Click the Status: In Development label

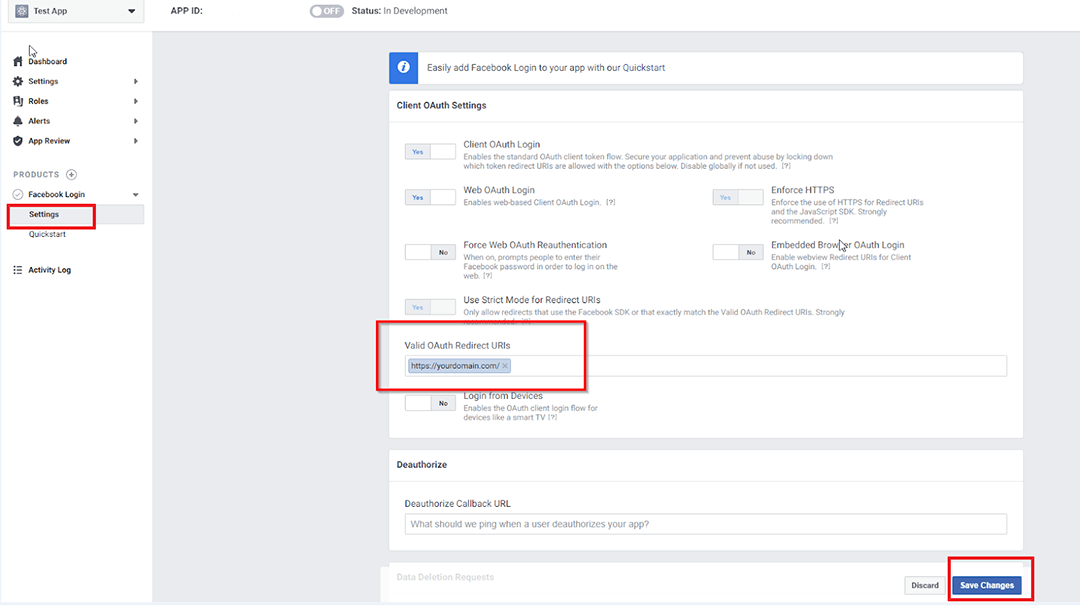tap(399, 11)
